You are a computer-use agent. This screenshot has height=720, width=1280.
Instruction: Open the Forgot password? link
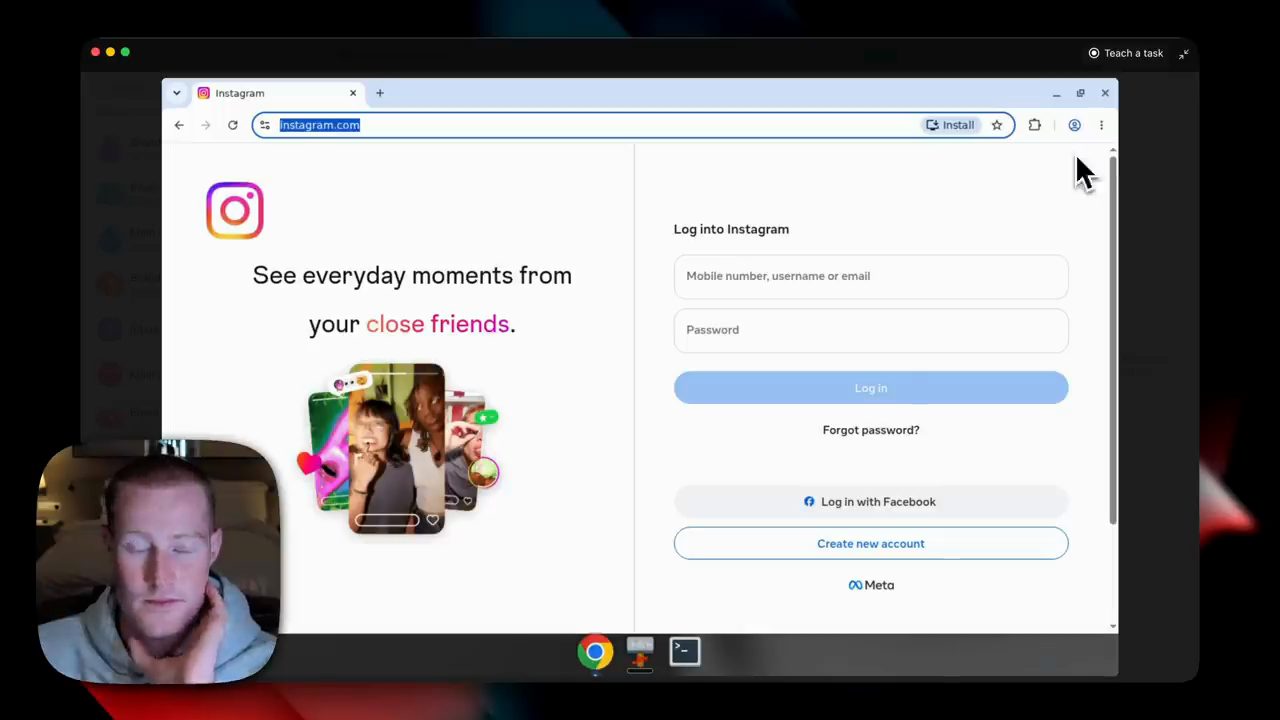[x=871, y=430]
